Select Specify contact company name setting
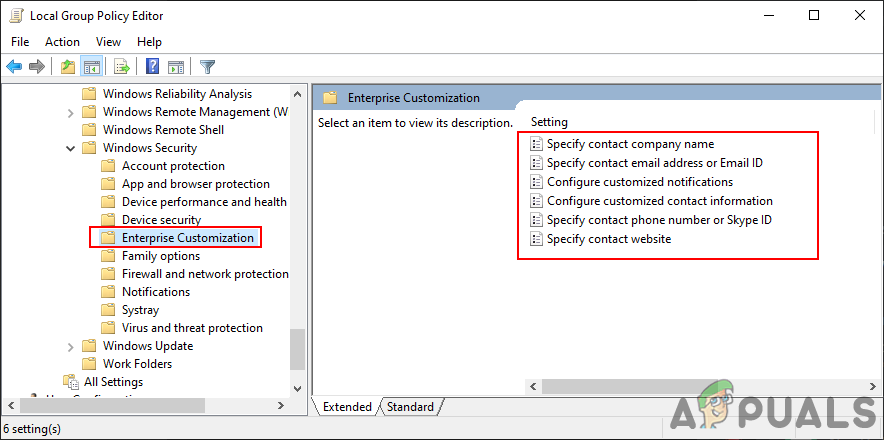 click(x=630, y=144)
